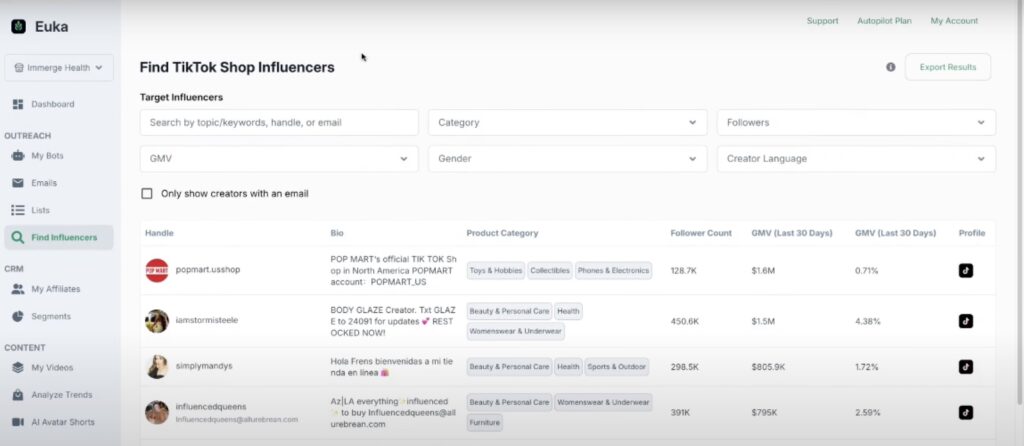The height and width of the screenshot is (446, 1024).
Task: Click popmart.usshop avatar
Action: point(157,270)
